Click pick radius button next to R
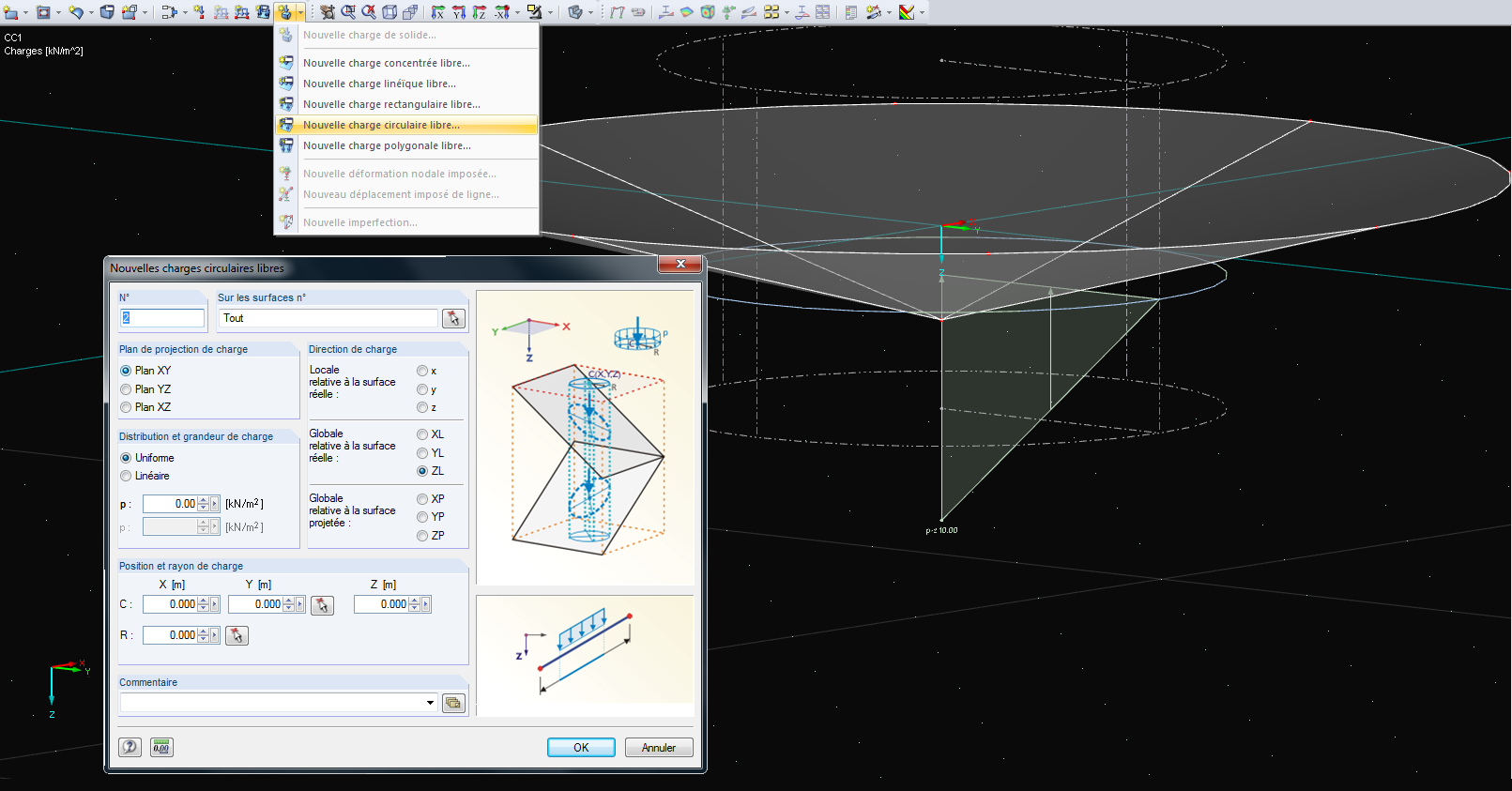The image size is (1512, 791). (237, 635)
